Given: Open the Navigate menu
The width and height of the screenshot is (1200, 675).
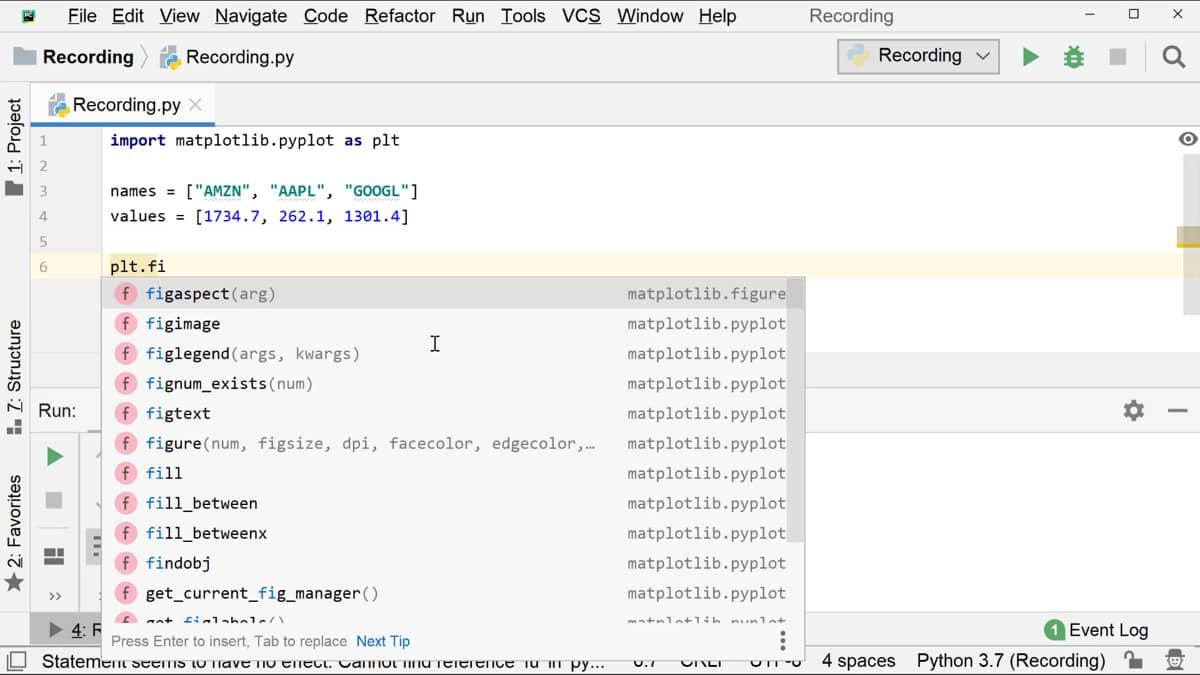Looking at the screenshot, I should (251, 16).
